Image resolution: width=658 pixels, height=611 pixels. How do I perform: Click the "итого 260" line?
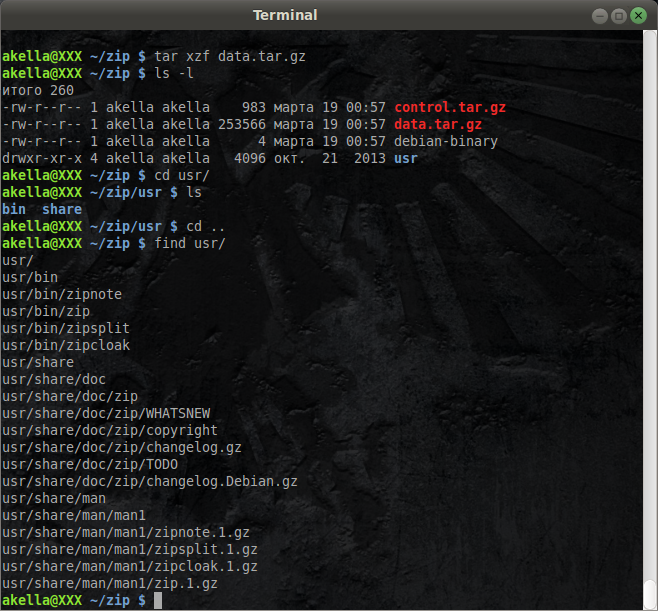coord(38,91)
